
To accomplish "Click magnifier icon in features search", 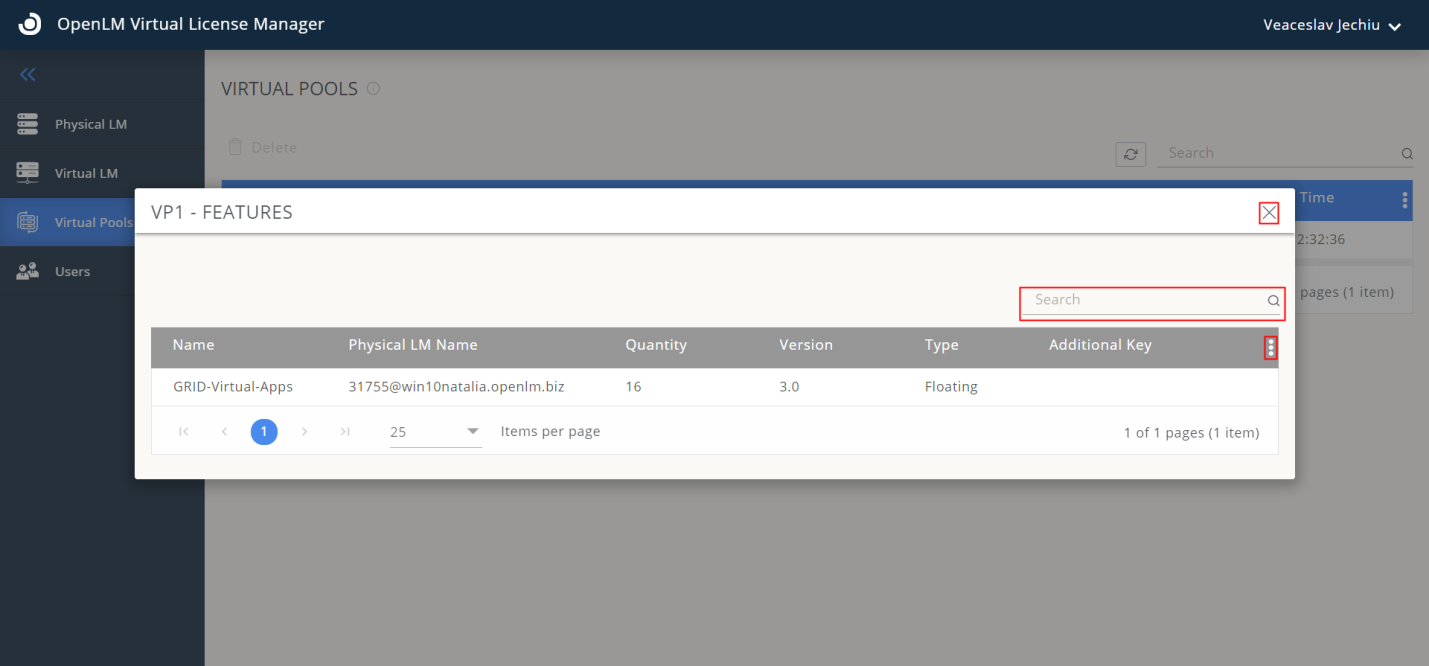I will point(1273,300).
